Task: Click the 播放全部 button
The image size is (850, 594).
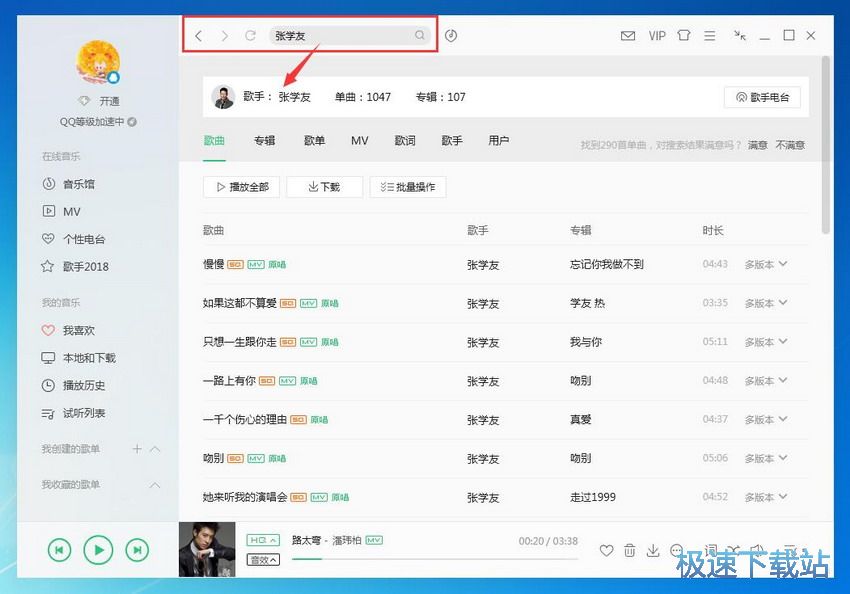Action: 241,187
